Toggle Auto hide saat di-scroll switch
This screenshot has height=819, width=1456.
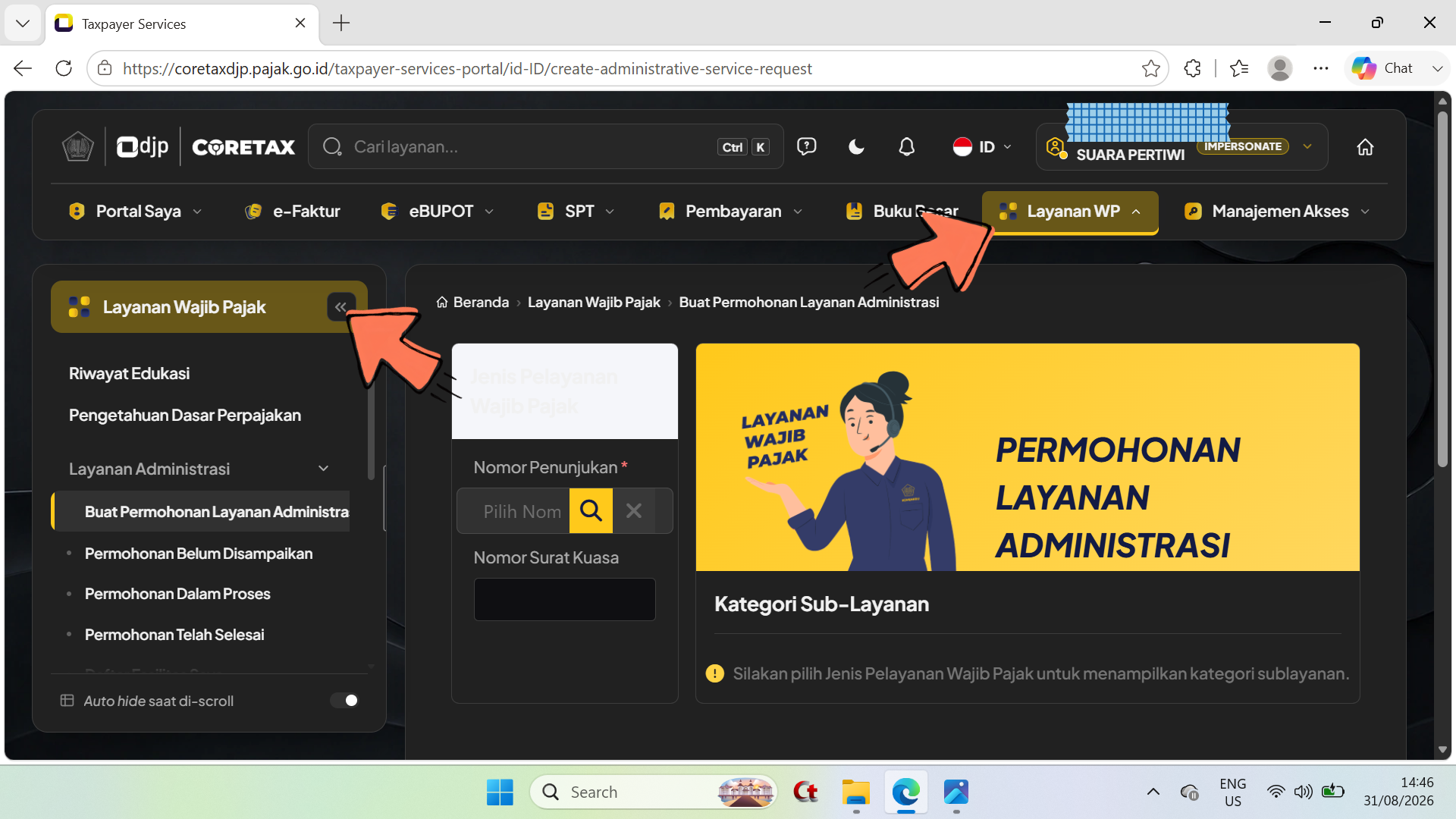click(344, 701)
